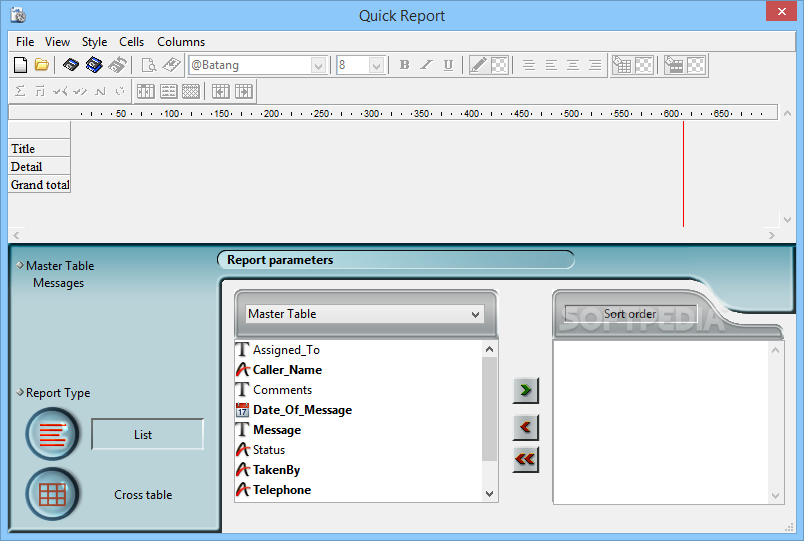
Task: Select the Message field
Action: [x=359, y=430]
